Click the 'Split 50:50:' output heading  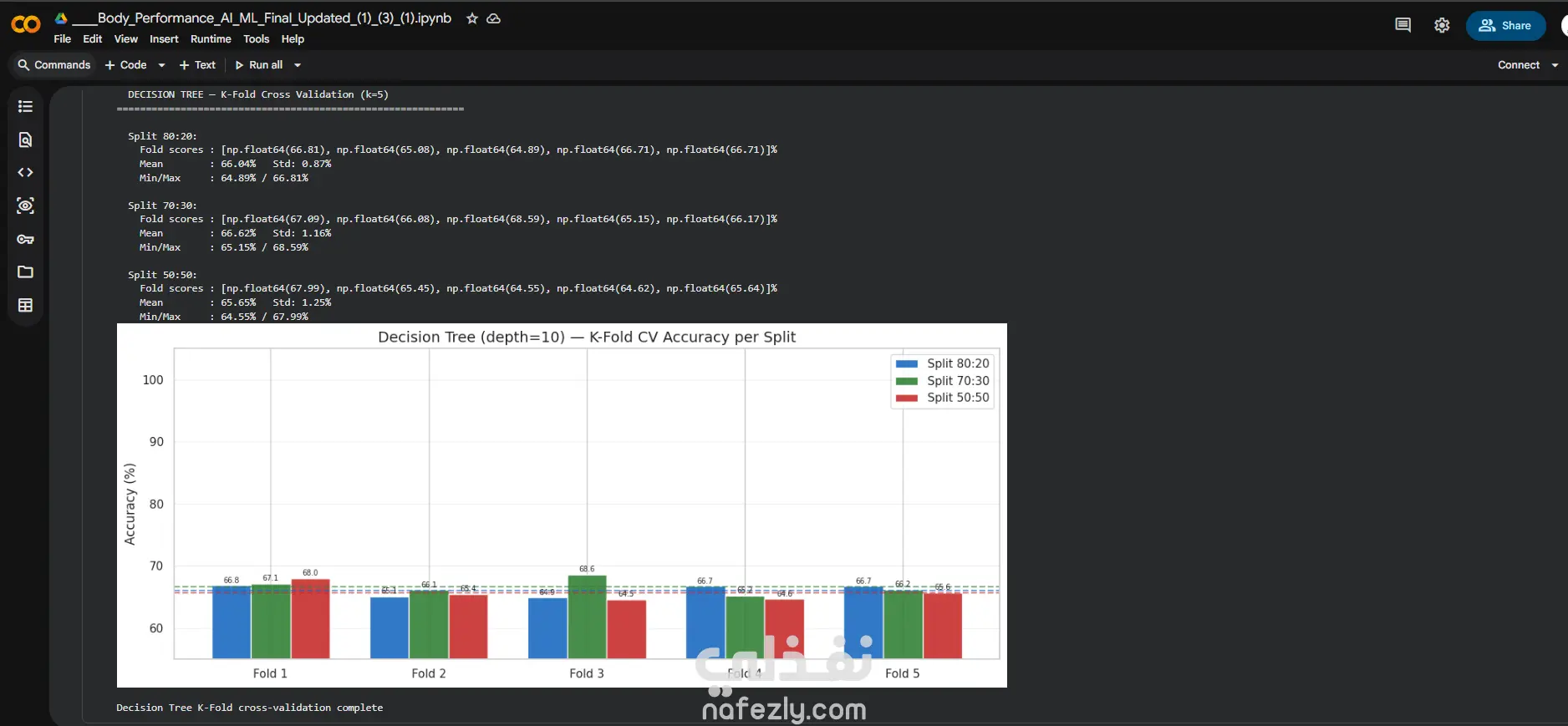(x=162, y=275)
